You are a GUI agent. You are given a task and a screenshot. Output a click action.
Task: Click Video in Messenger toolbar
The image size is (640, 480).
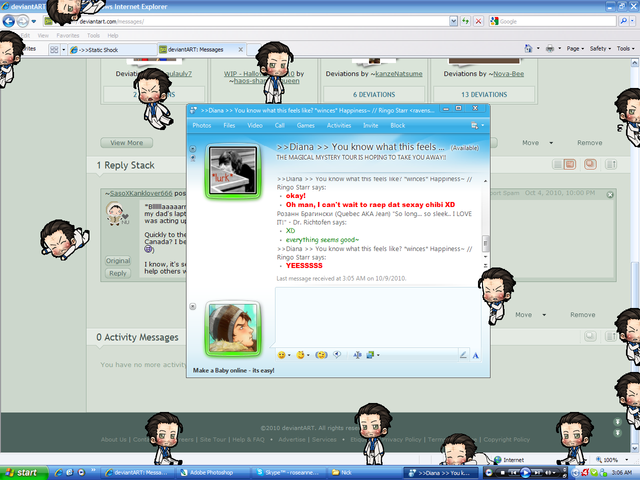(x=255, y=125)
